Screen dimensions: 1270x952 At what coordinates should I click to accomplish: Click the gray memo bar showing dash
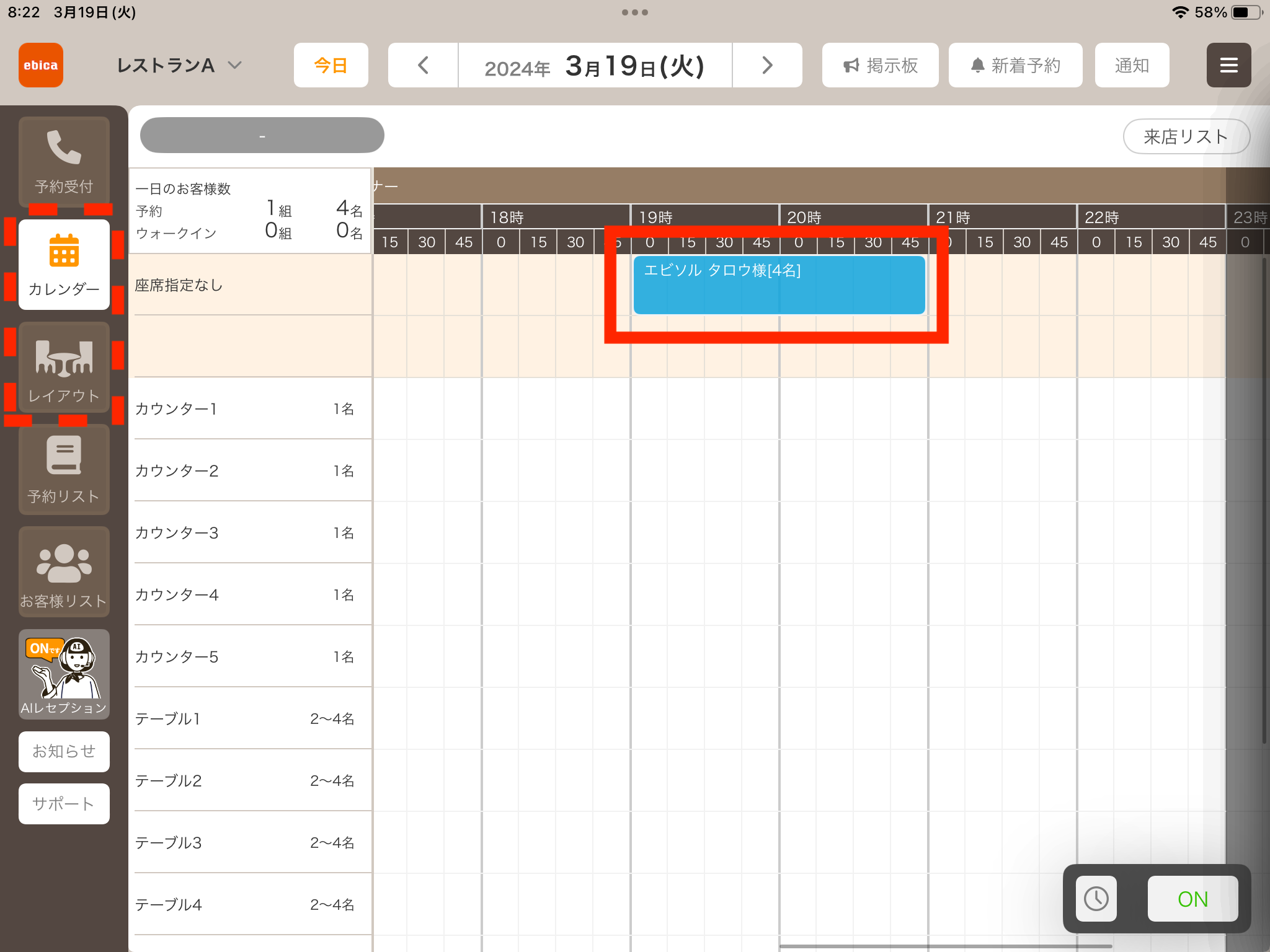click(x=262, y=135)
